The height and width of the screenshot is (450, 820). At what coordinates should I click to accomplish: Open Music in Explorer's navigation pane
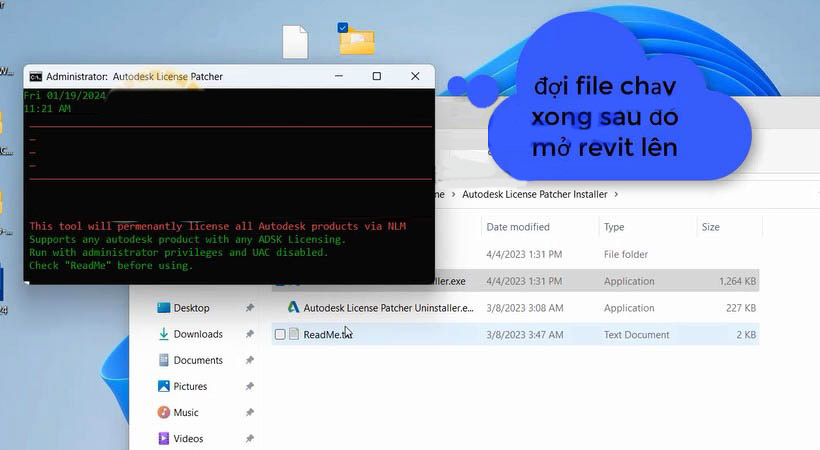[x=186, y=412]
